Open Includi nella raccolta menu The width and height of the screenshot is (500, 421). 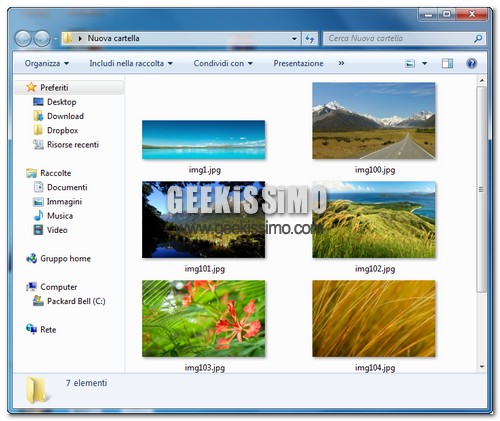pos(131,63)
